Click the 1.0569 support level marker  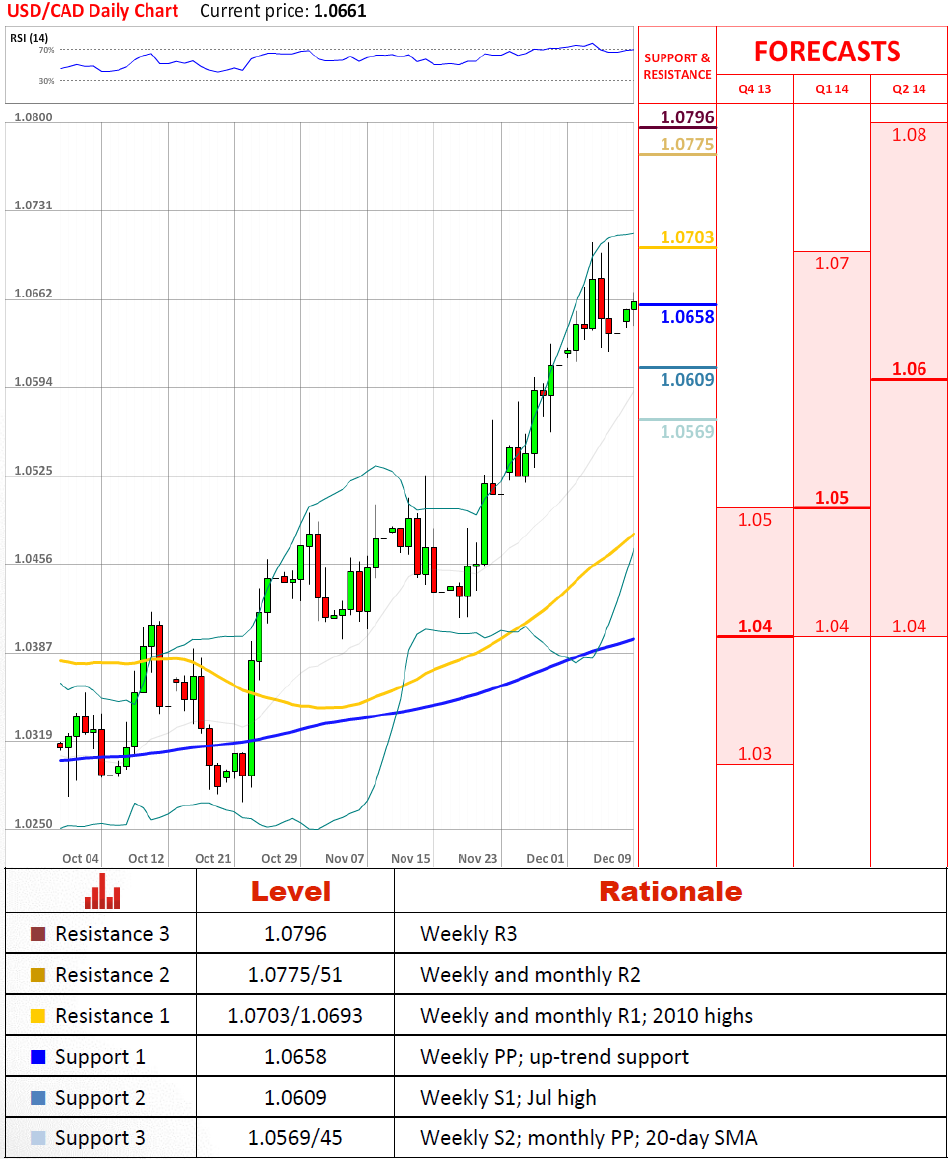point(688,431)
